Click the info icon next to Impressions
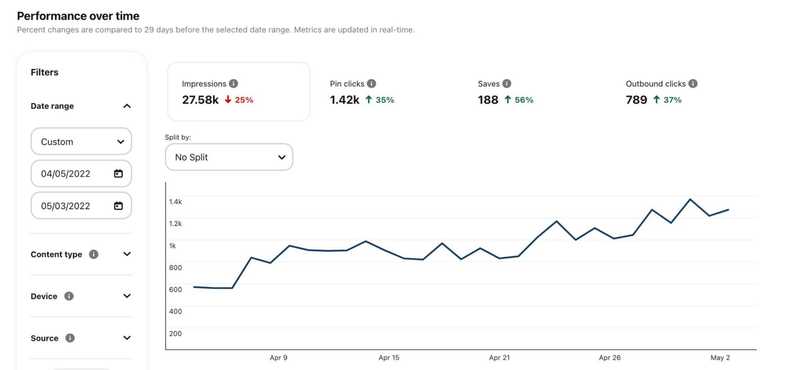This screenshot has height=370, width=800. (x=233, y=84)
